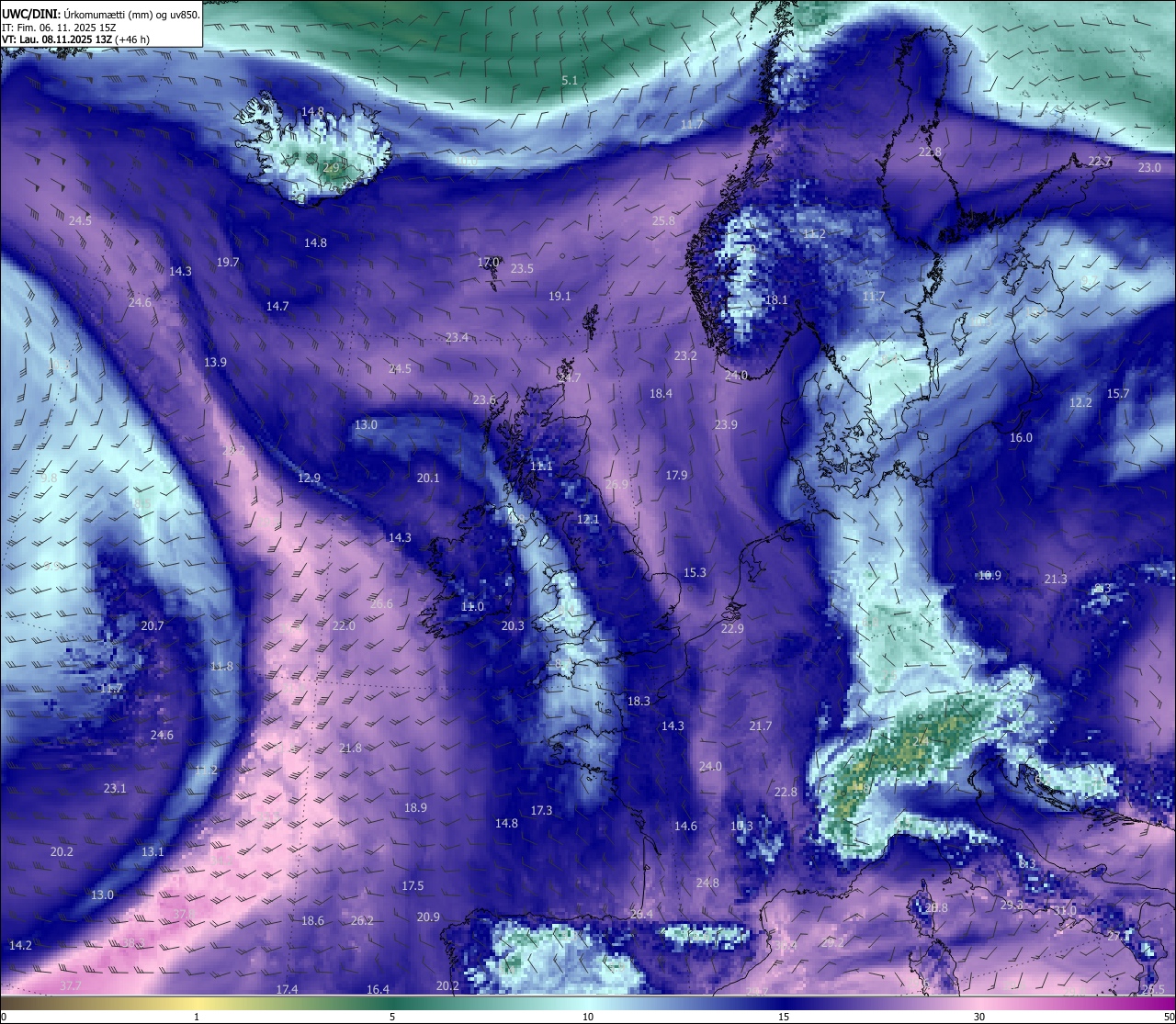Click the 21.3 value on the map
1176x1024 pixels.
pos(1056,579)
